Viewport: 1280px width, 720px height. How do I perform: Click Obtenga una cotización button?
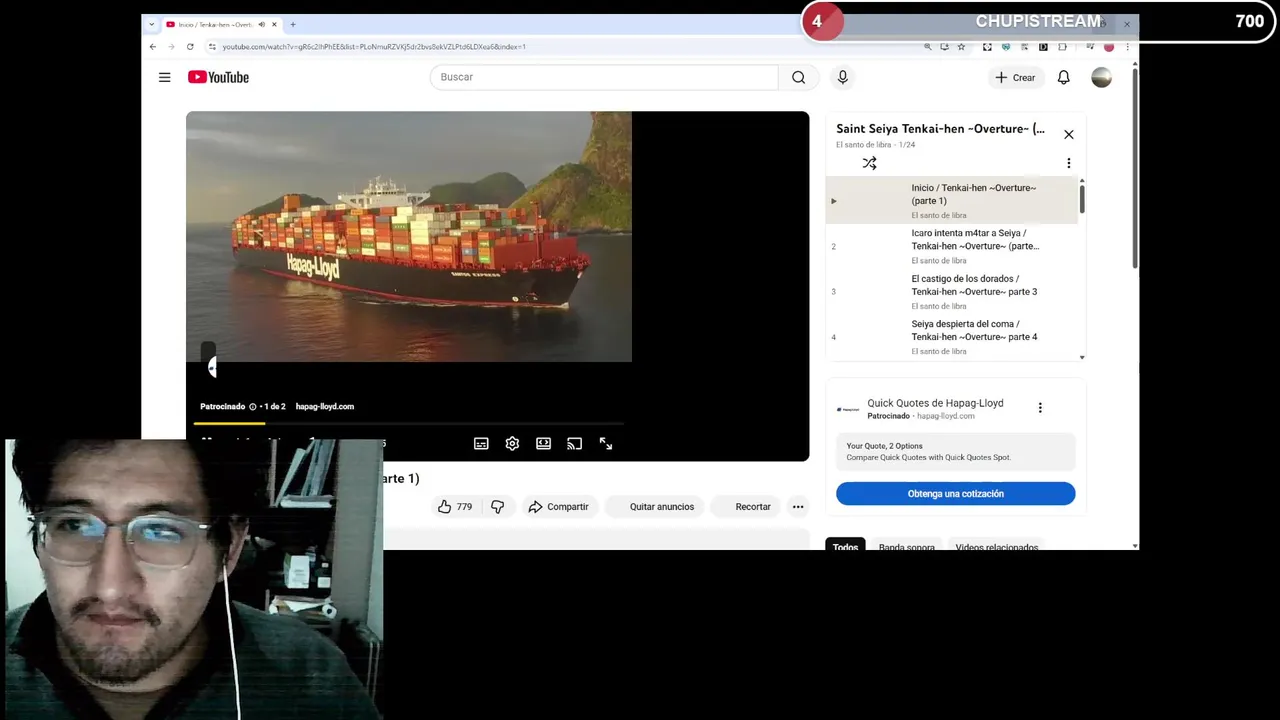(955, 494)
